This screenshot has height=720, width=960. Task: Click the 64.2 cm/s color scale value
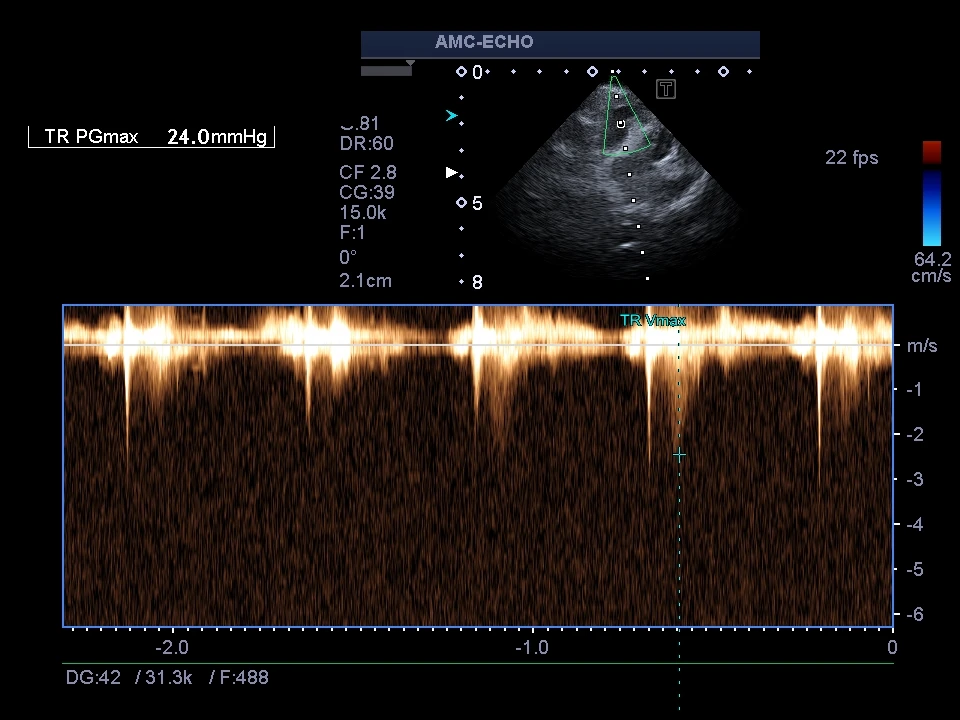(932, 267)
